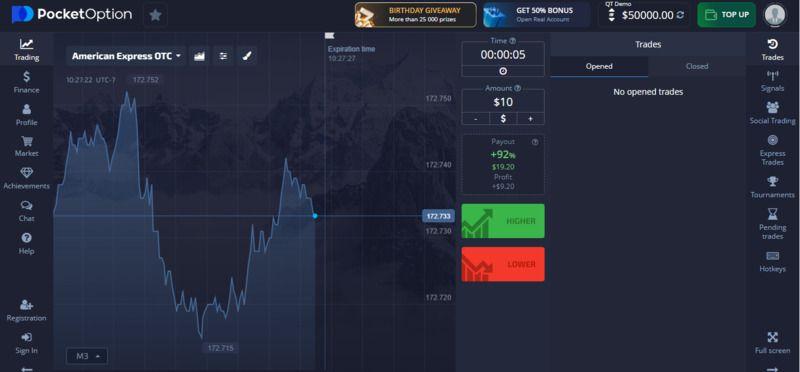Click the 00:00:05 time field
Image resolution: width=800 pixels, height=372 pixels.
tap(503, 55)
